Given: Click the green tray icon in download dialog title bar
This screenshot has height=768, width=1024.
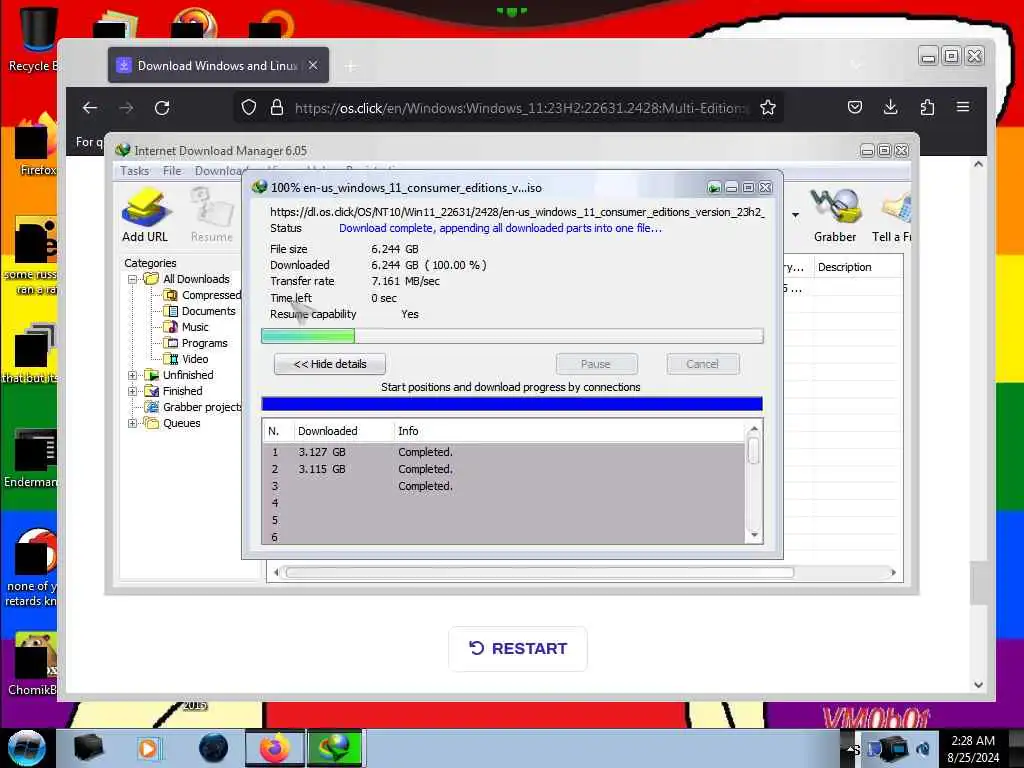Looking at the screenshot, I should [x=714, y=188].
